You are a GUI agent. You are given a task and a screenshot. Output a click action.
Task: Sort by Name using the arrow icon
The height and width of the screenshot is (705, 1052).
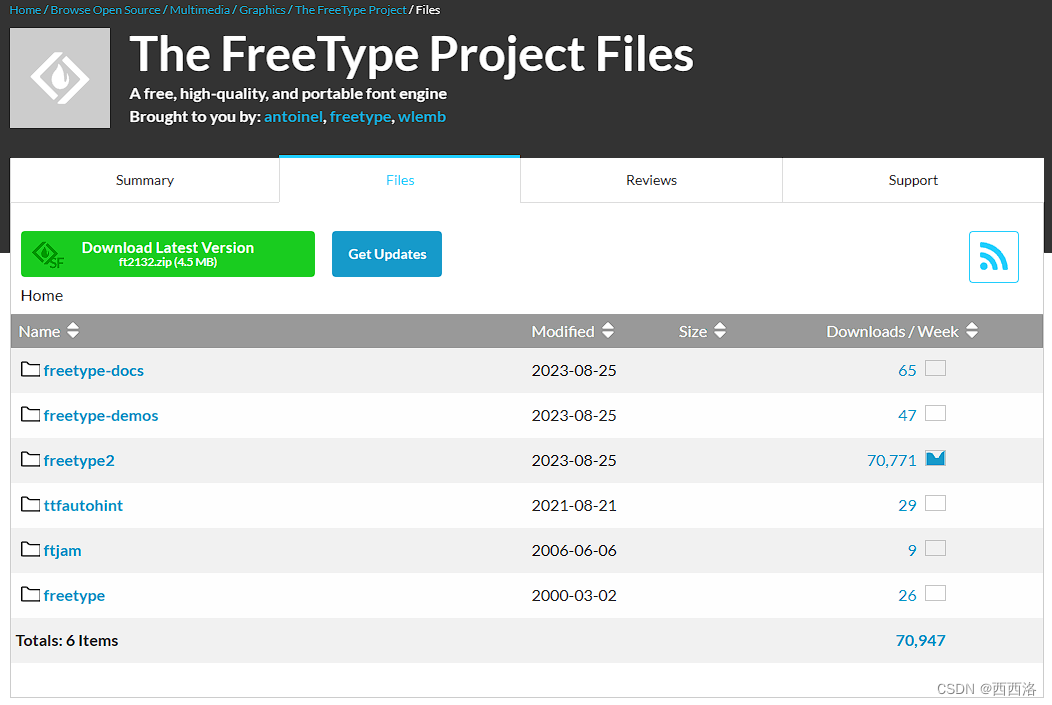click(x=73, y=331)
